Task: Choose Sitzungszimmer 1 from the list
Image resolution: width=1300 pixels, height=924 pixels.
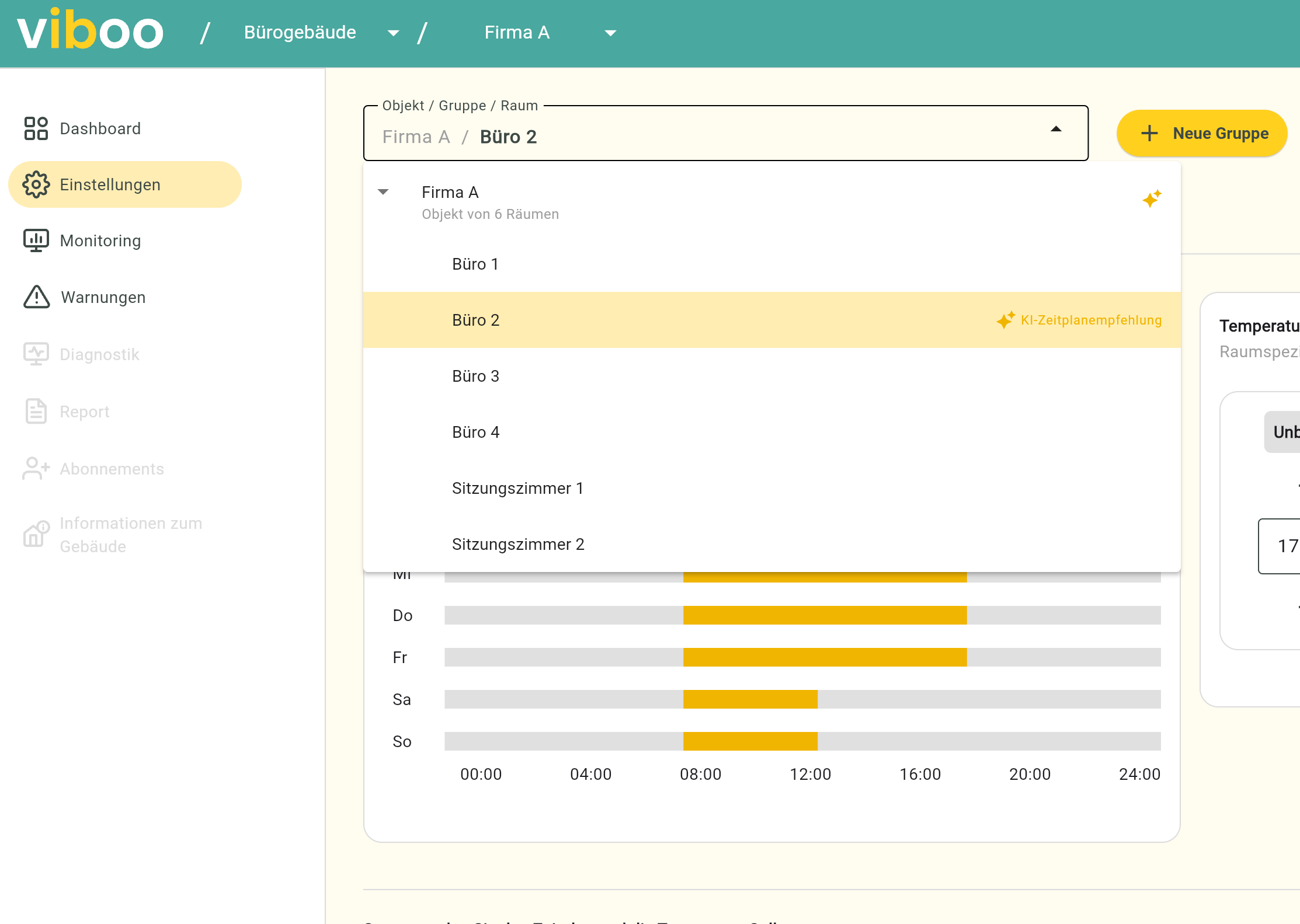Action: pos(517,488)
